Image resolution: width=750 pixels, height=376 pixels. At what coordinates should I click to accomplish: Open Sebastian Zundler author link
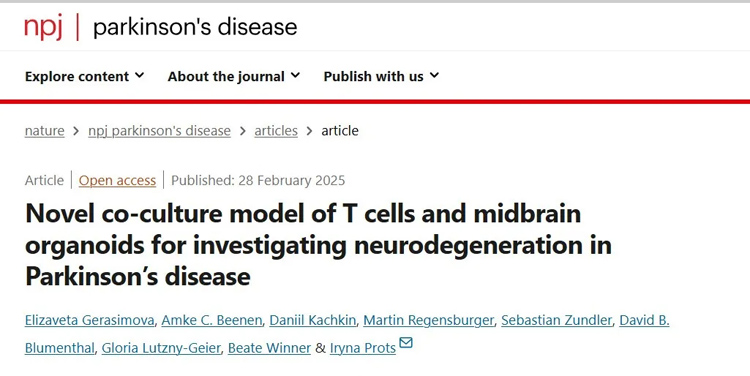point(557,320)
